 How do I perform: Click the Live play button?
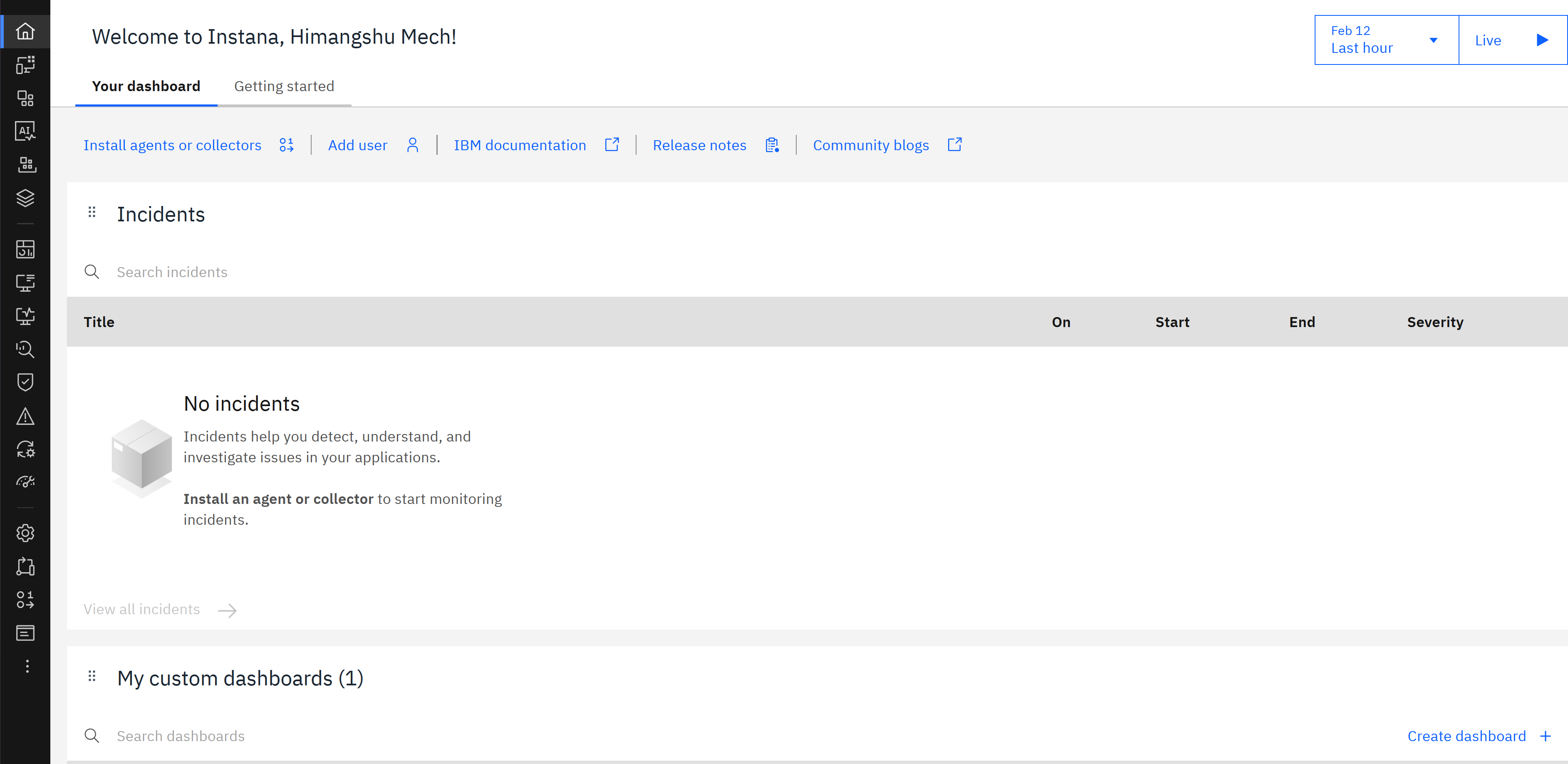[x=1513, y=40]
